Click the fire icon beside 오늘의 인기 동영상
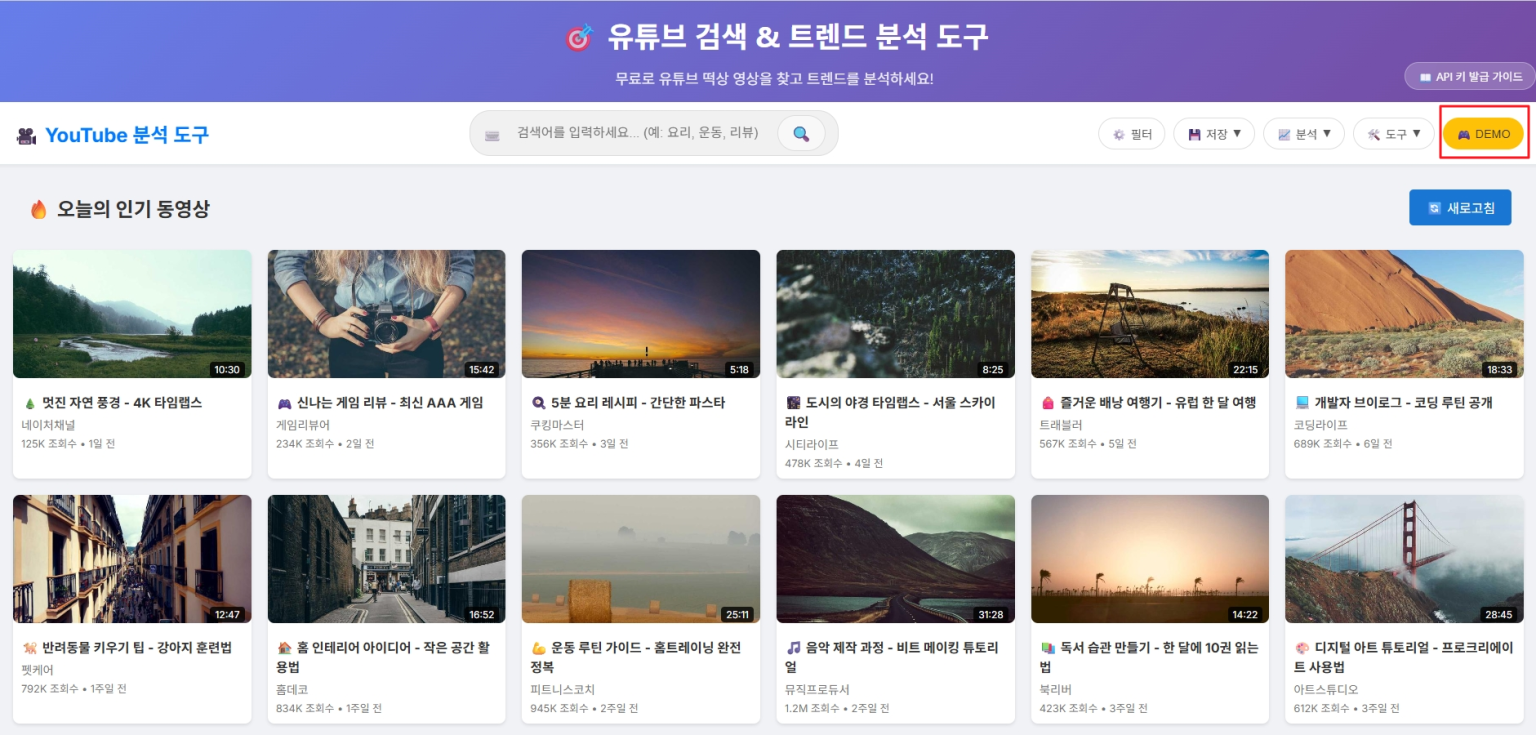The height and width of the screenshot is (735, 1536). [x=39, y=209]
